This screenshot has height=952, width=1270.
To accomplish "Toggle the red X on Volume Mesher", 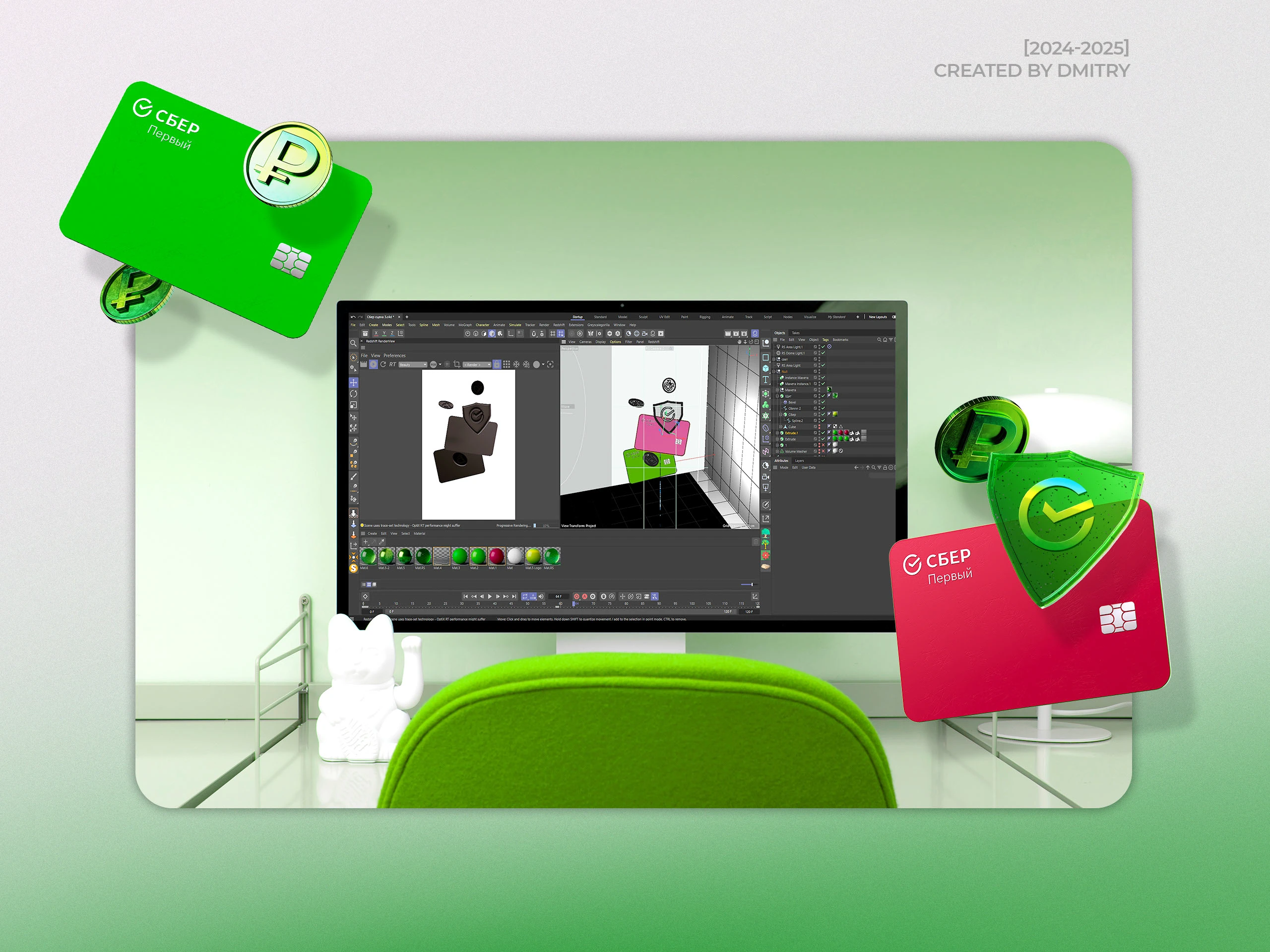I will (x=823, y=452).
